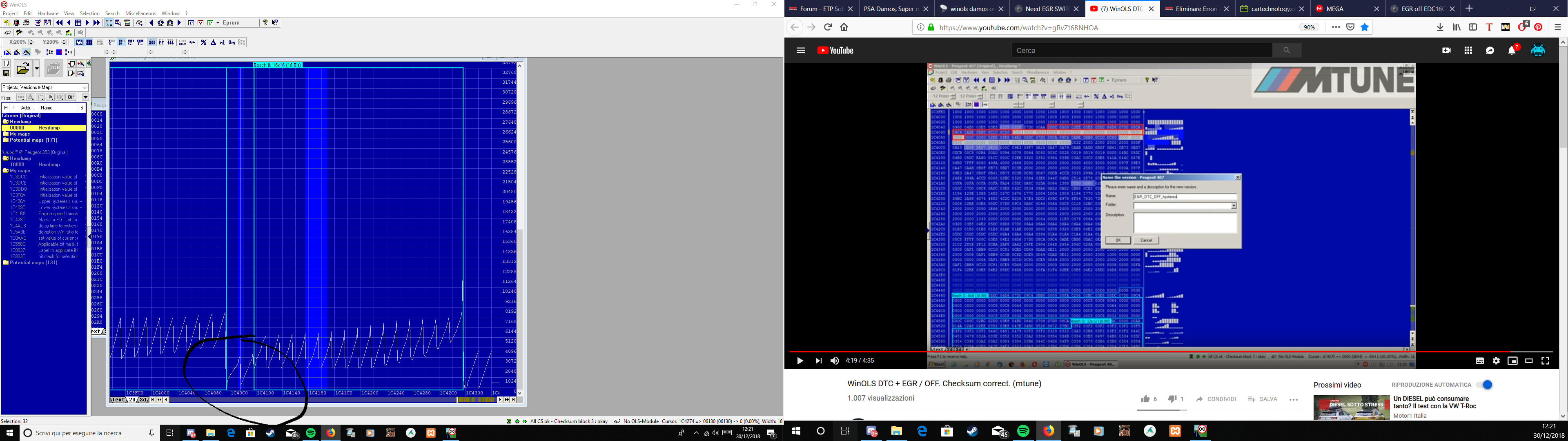Click the SALVA save button
The height and width of the screenshot is (441, 1568).
[x=1263, y=399]
